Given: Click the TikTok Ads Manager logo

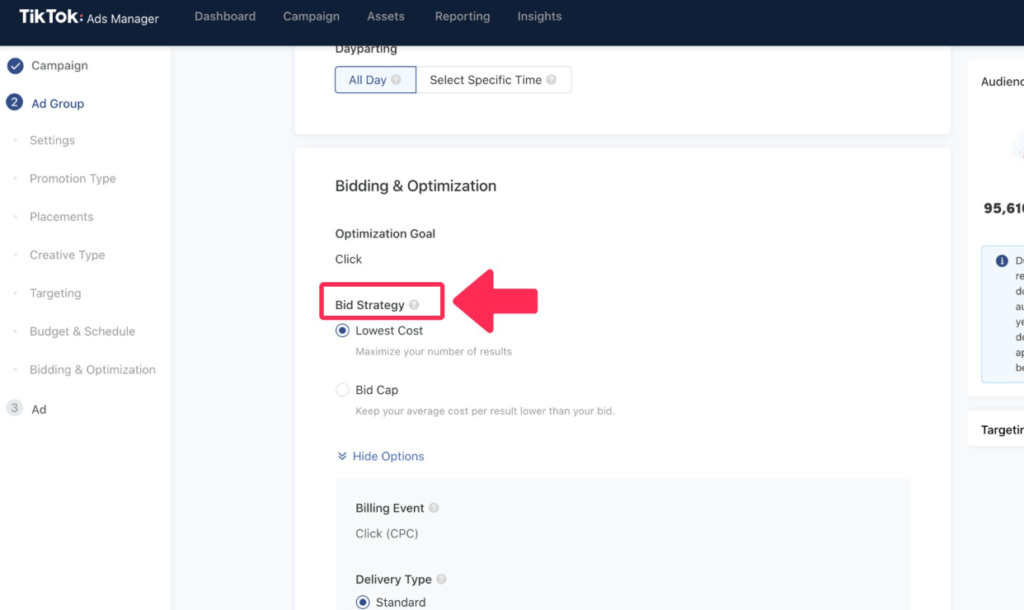Looking at the screenshot, I should [x=88, y=17].
